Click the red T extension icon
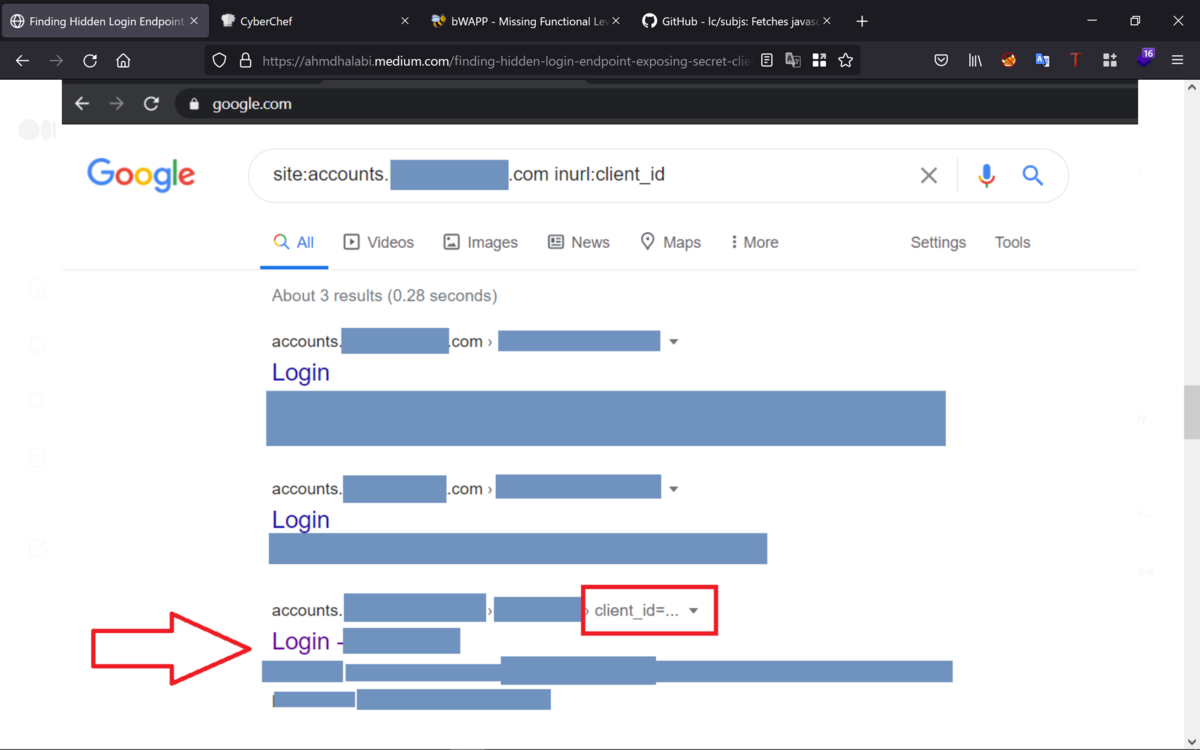1200x750 pixels. pyautogui.click(x=1076, y=60)
